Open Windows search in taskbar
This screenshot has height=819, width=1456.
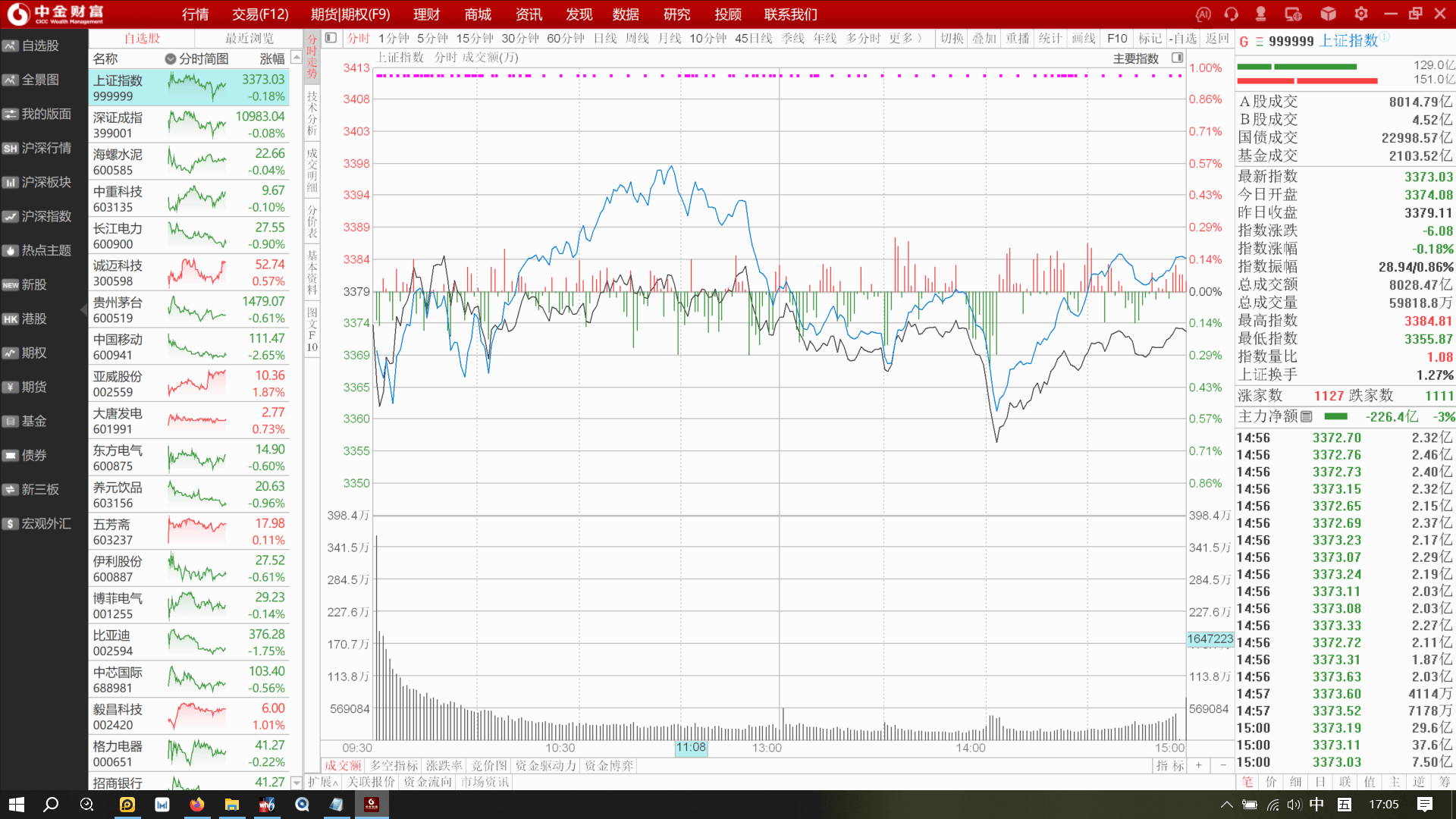point(51,805)
